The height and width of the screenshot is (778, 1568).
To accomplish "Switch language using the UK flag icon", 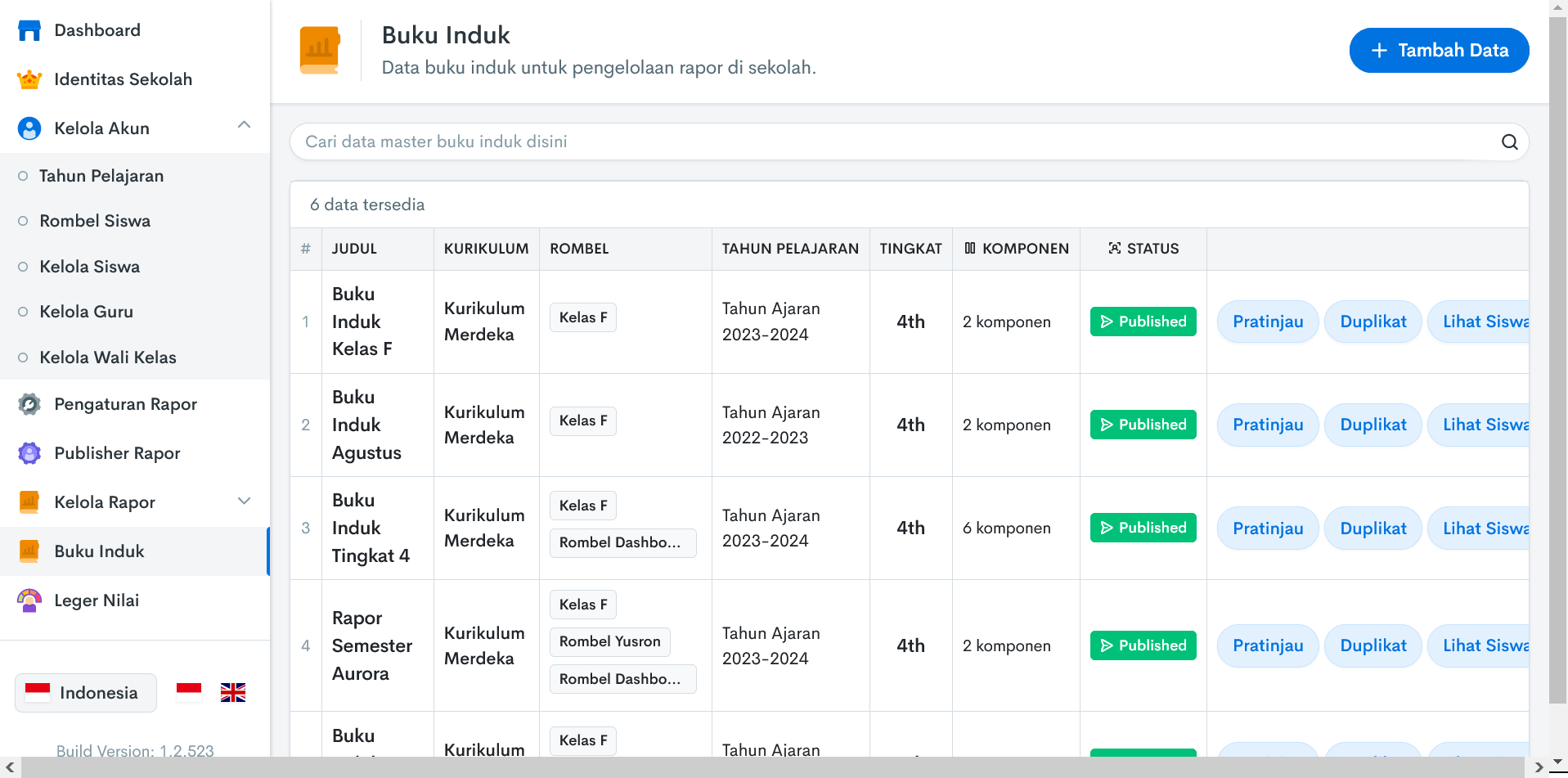I will [x=233, y=693].
